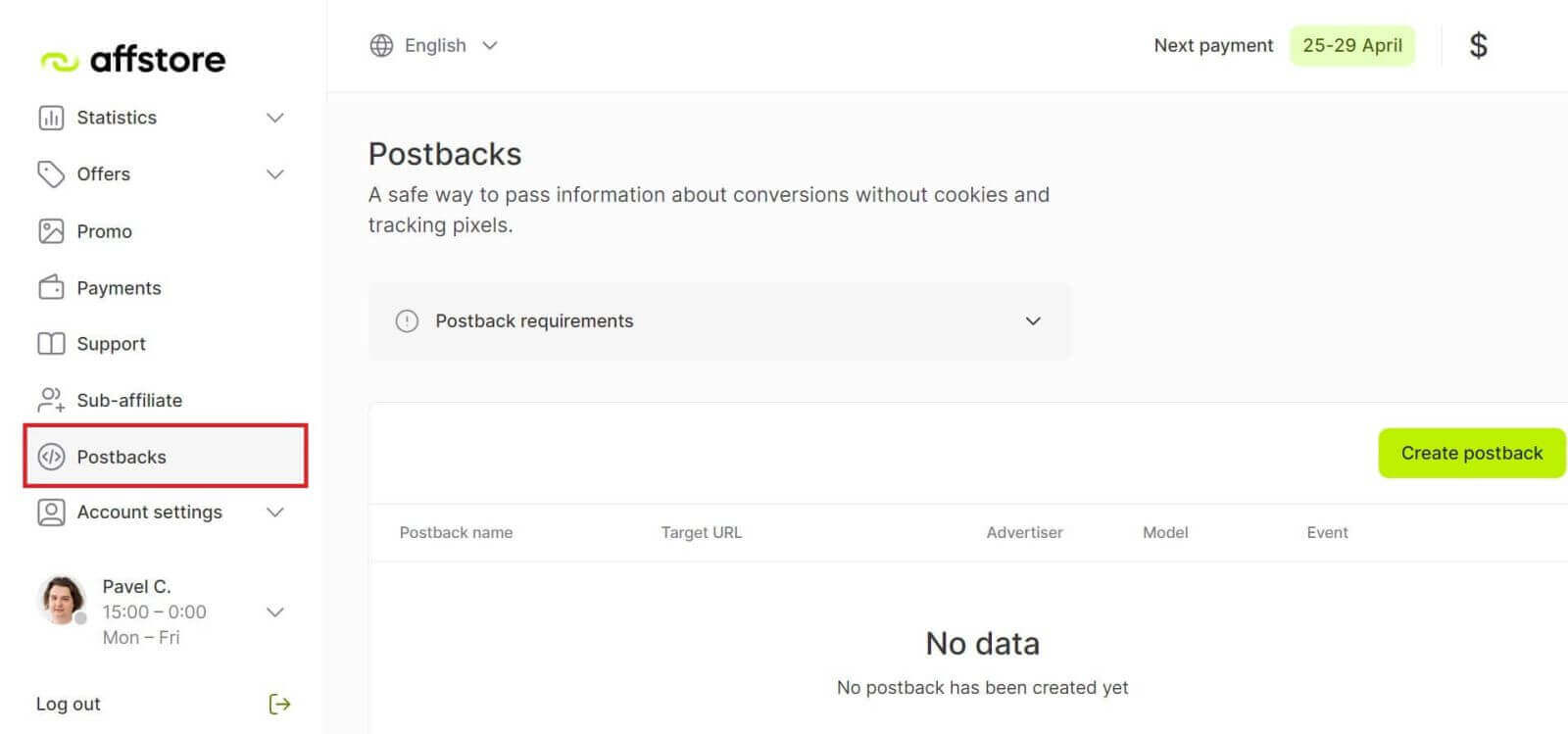Open the English language dropdown
The height and width of the screenshot is (734, 1568).
pos(434,45)
